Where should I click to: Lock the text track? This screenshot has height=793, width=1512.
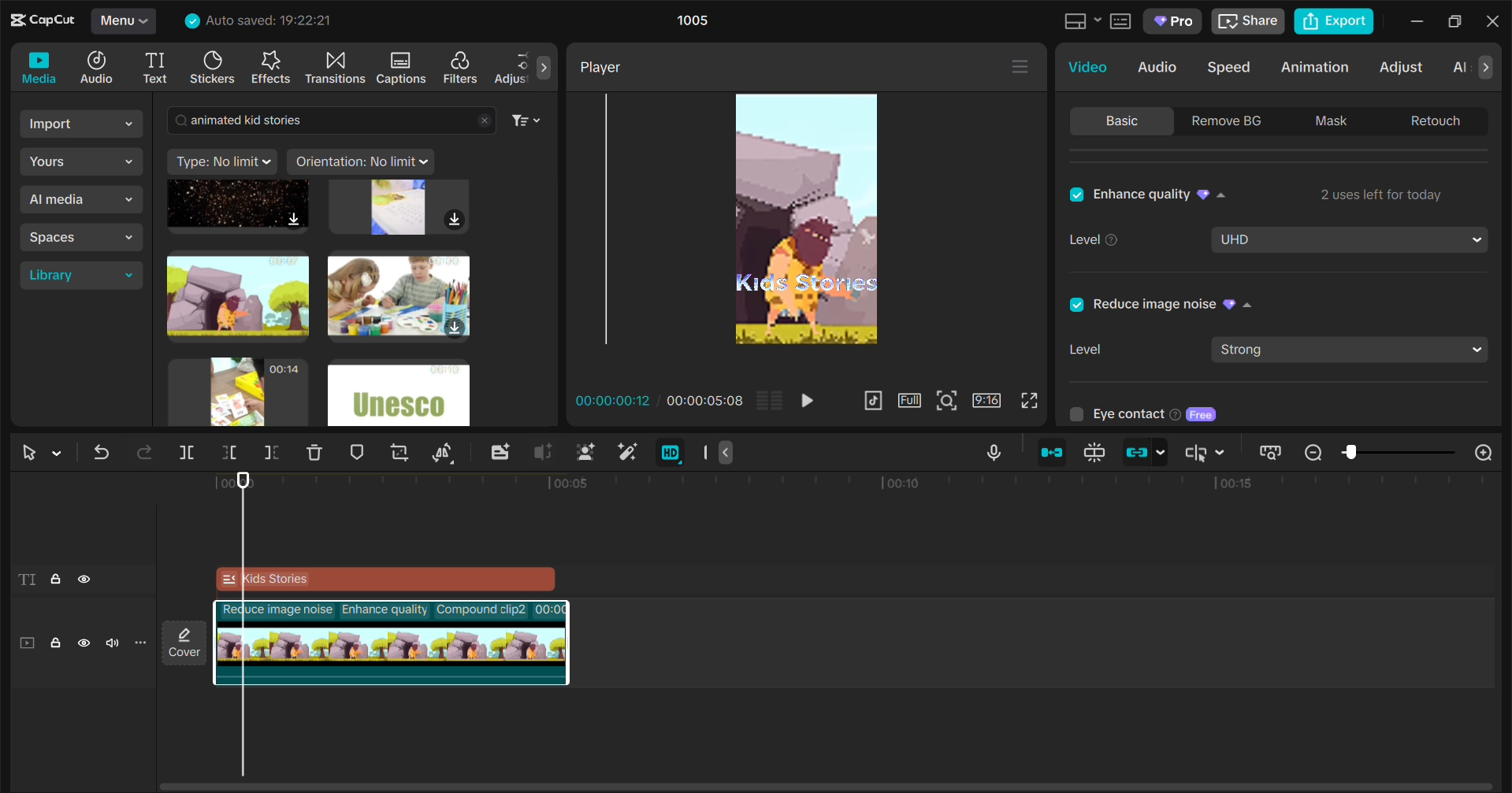click(x=56, y=579)
